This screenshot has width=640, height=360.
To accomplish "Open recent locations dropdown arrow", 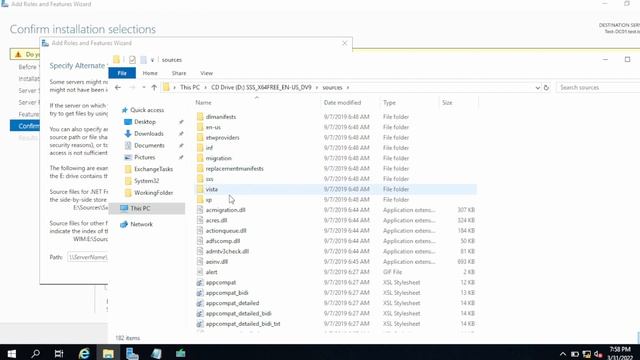I will [x=143, y=87].
